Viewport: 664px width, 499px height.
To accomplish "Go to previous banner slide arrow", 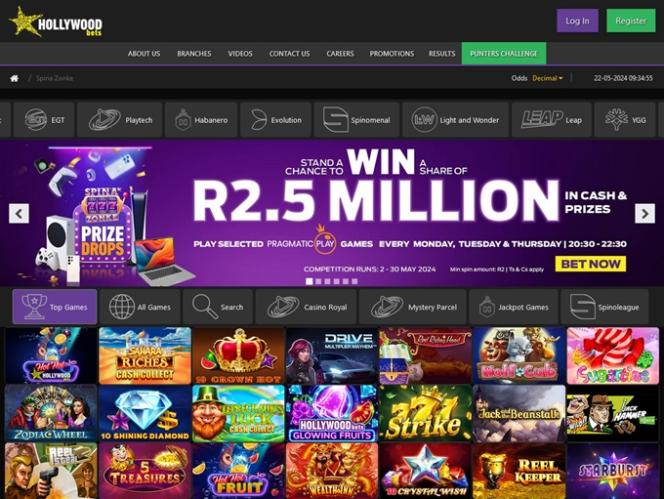I will tap(19, 213).
